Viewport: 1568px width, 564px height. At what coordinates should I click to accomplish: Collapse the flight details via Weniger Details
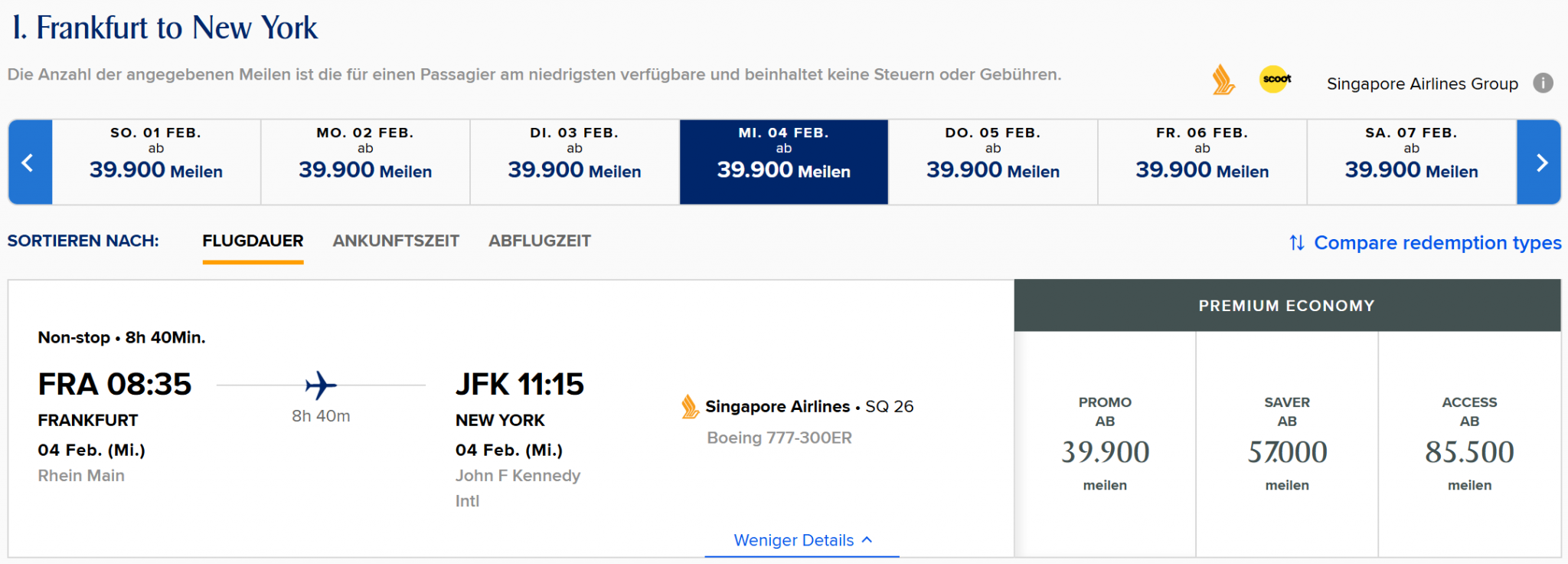point(801,540)
